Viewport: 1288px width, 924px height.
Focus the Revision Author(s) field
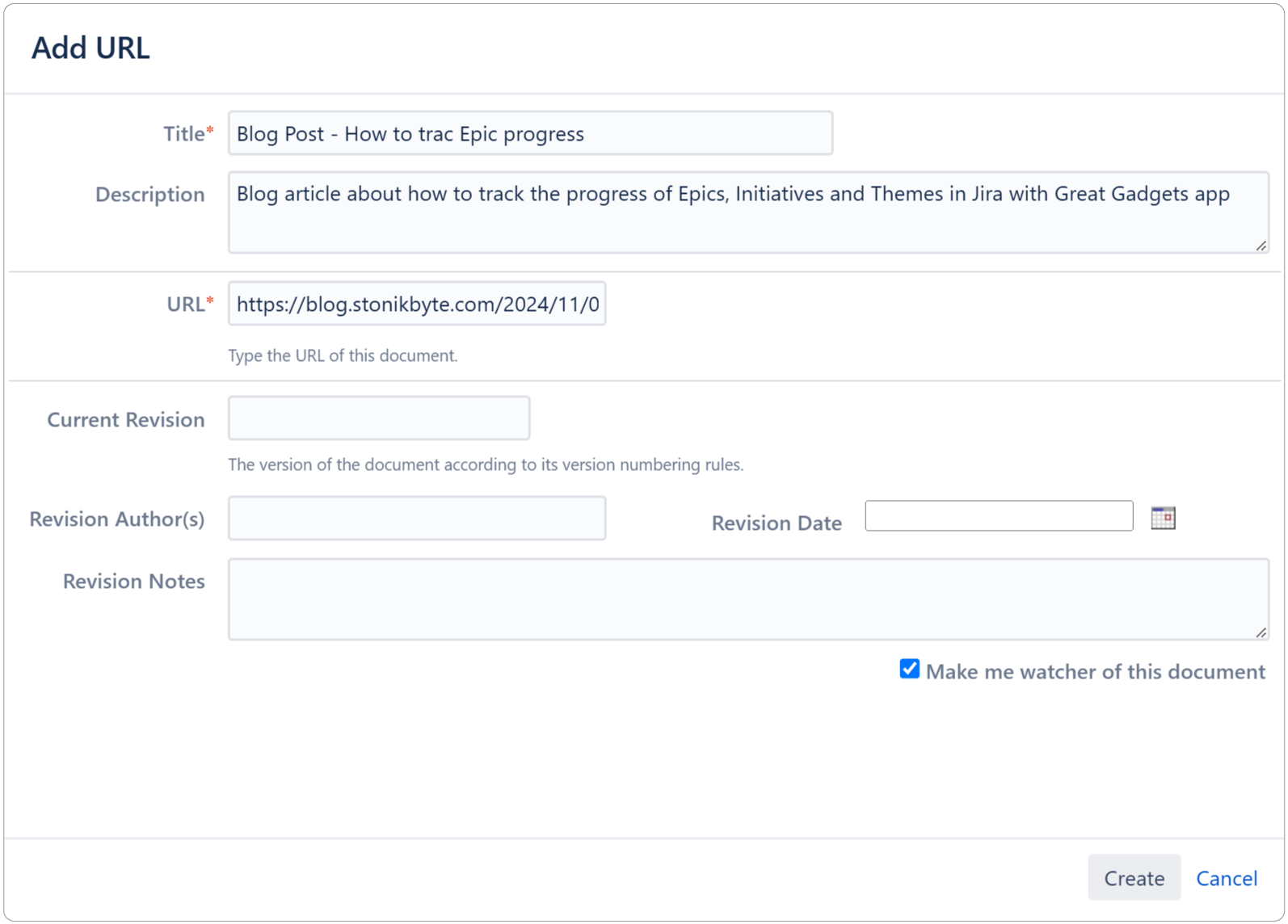click(417, 519)
